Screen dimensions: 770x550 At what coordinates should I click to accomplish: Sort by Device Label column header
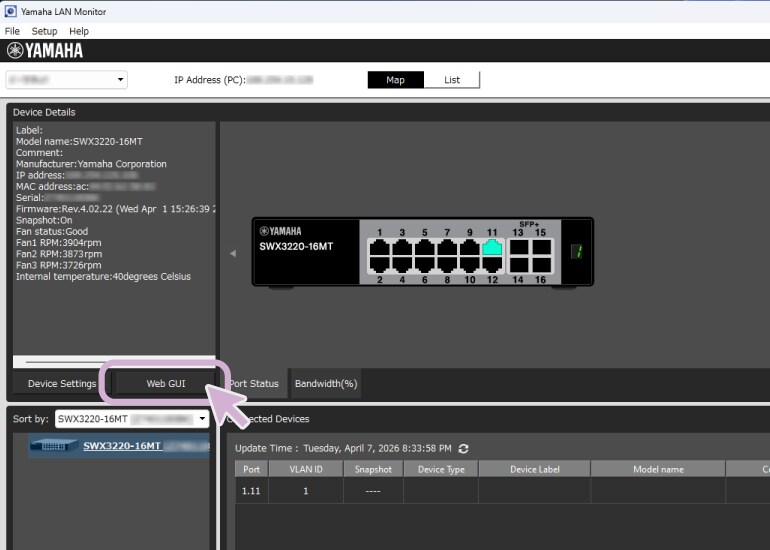[535, 469]
